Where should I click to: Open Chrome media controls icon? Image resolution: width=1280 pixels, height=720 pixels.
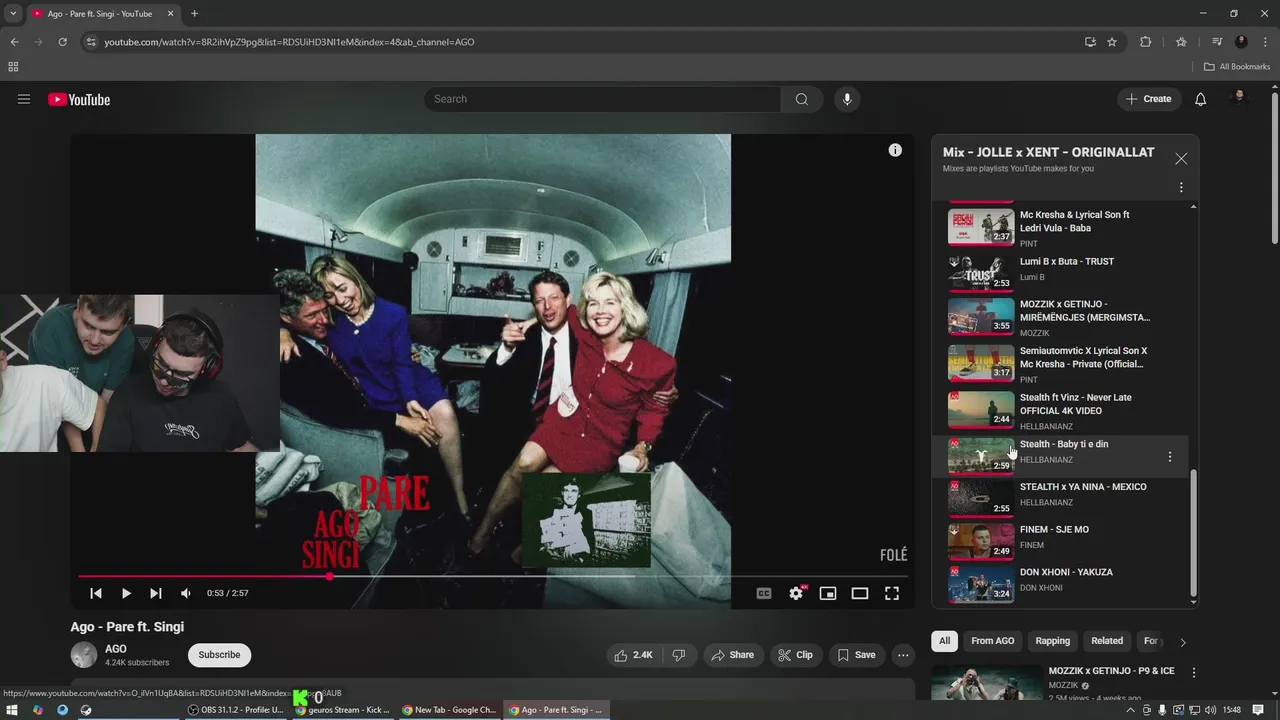pos(1217,42)
